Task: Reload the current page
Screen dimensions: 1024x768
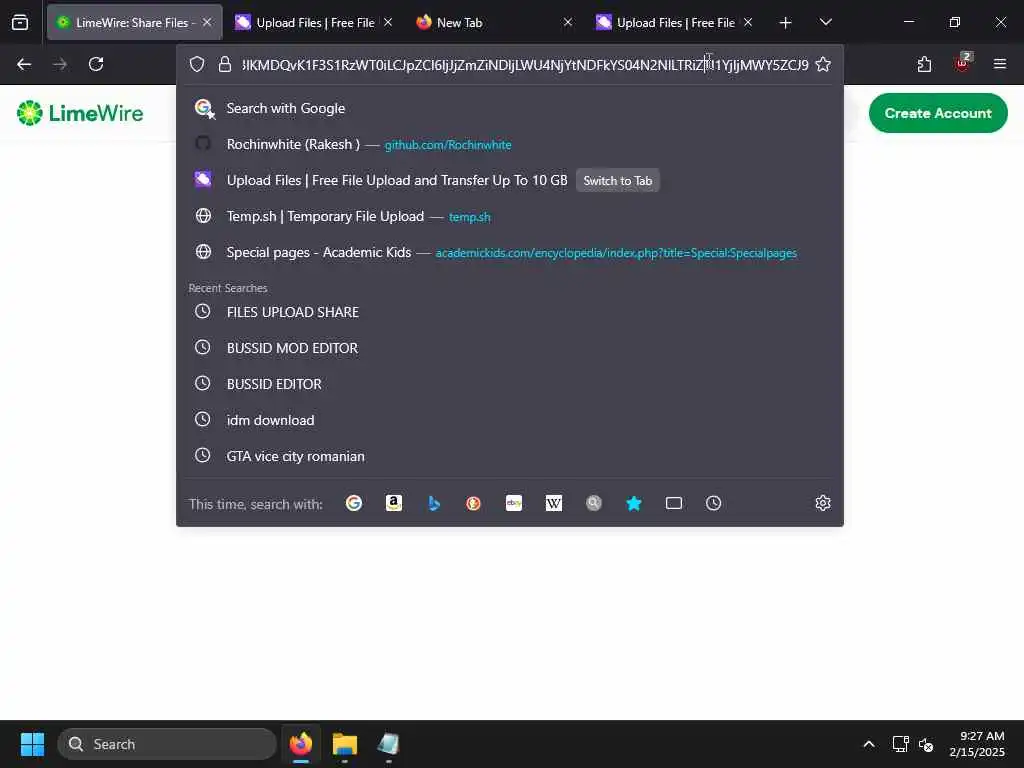Action: 96,64
